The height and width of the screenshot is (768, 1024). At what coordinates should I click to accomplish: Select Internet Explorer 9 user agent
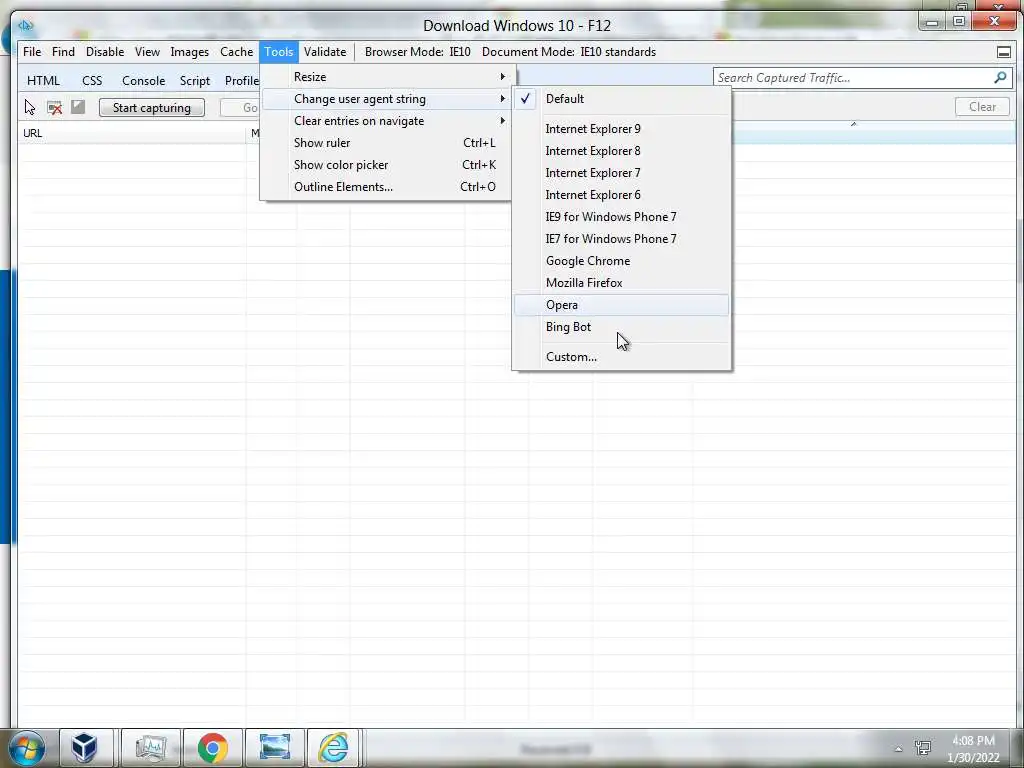point(621,129)
